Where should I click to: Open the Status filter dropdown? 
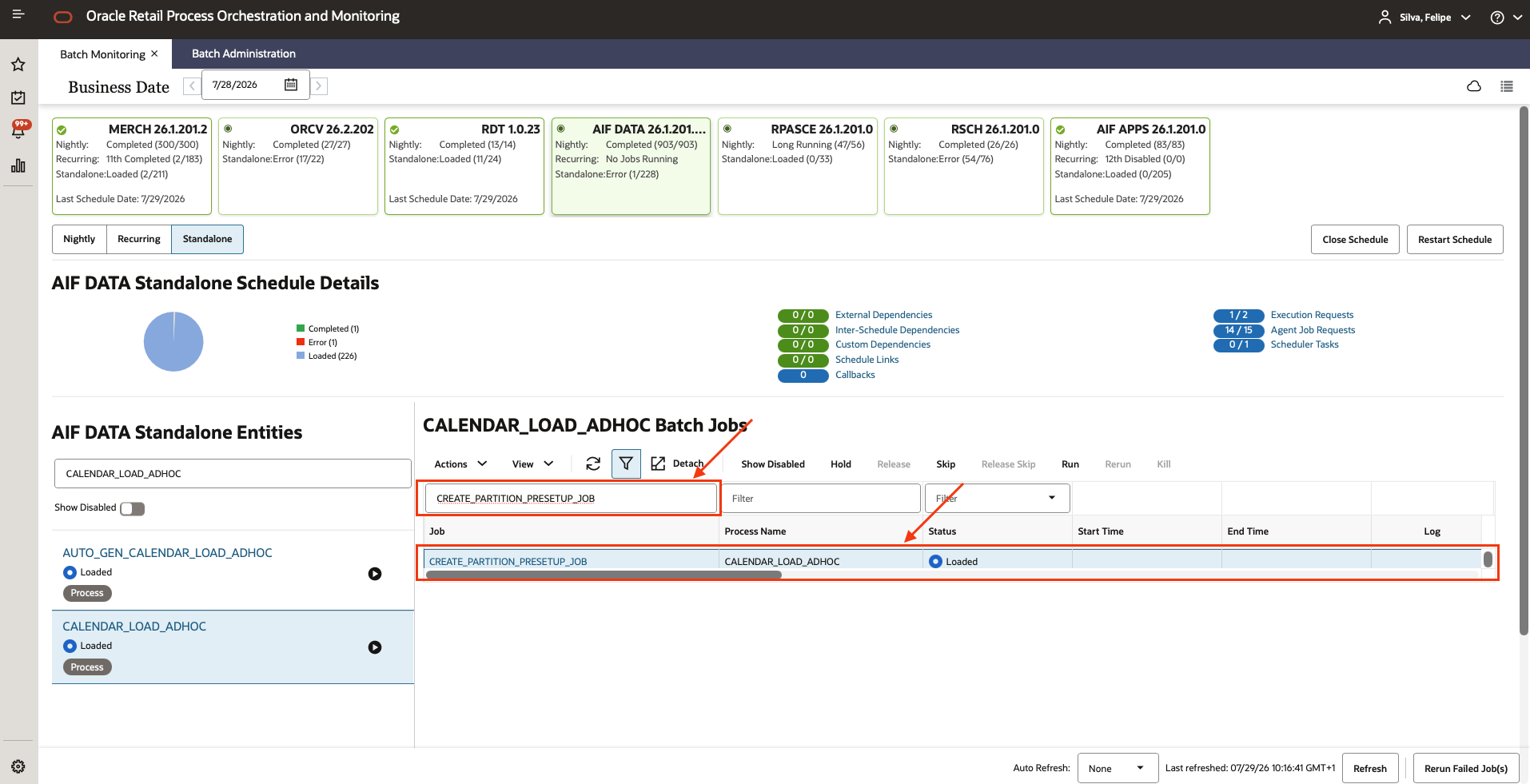(x=998, y=498)
